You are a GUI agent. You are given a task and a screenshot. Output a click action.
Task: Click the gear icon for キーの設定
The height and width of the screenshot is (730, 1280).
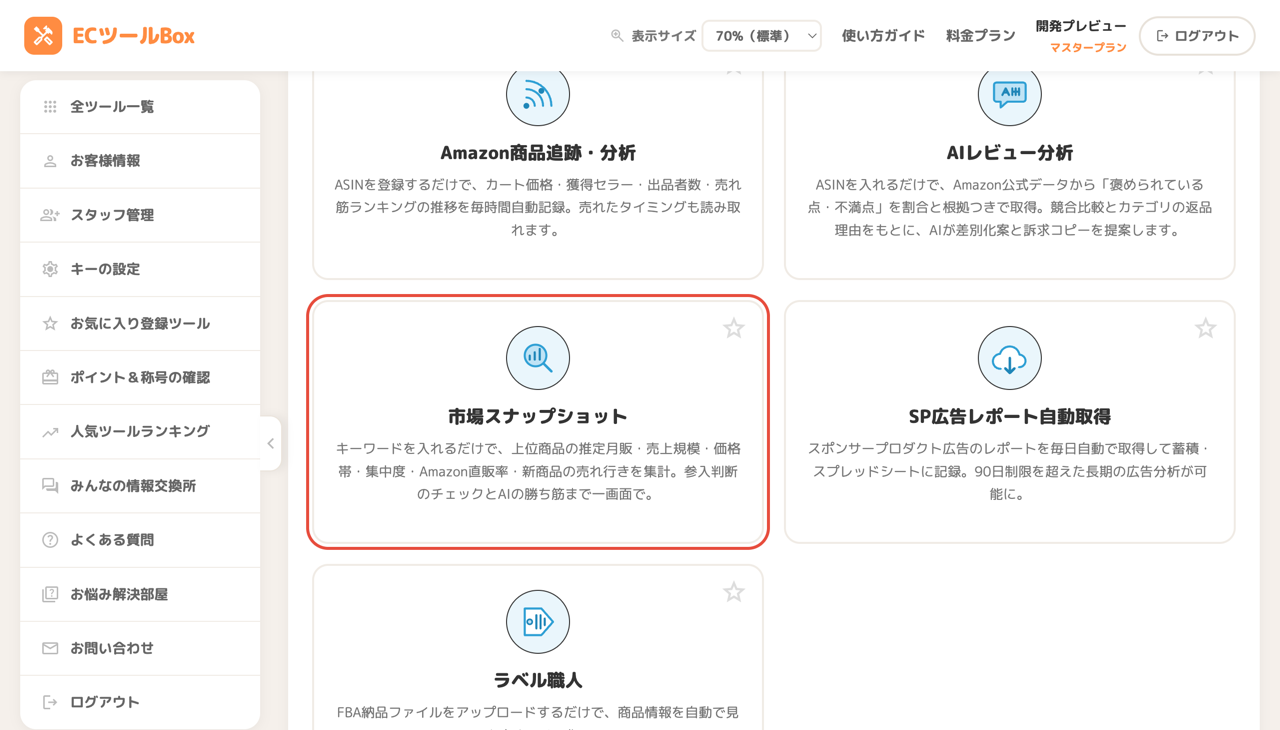(50, 269)
